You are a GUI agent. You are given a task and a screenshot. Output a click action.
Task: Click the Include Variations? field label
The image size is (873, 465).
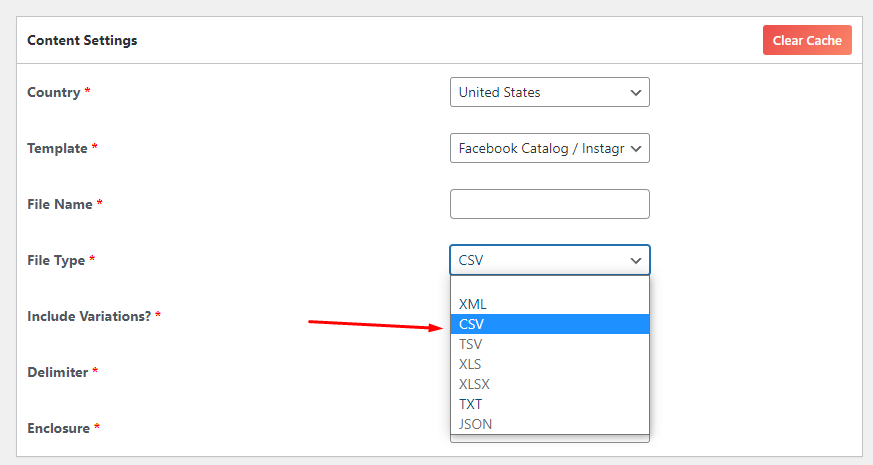tap(89, 316)
